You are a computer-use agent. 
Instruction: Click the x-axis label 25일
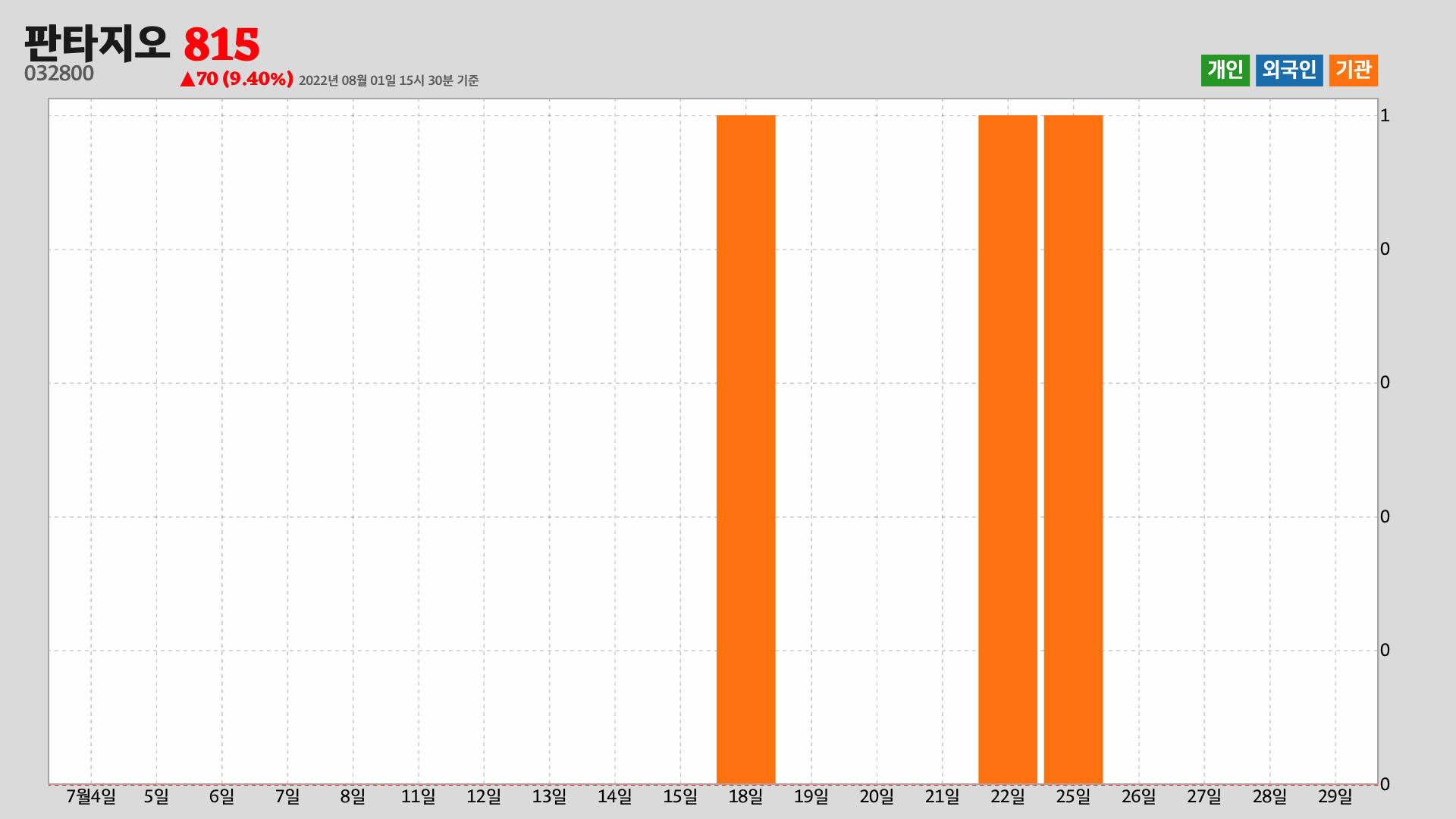coord(1073,796)
